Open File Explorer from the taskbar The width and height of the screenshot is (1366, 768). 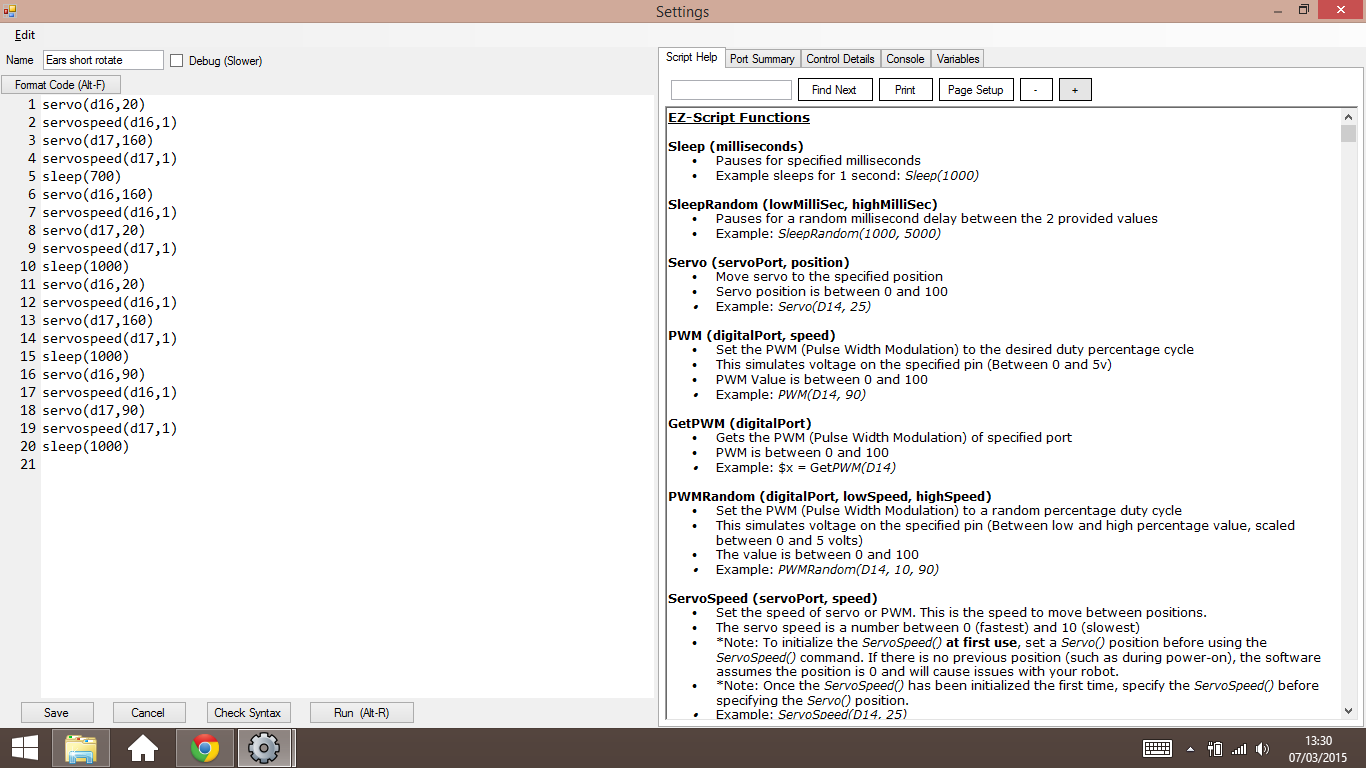point(80,747)
